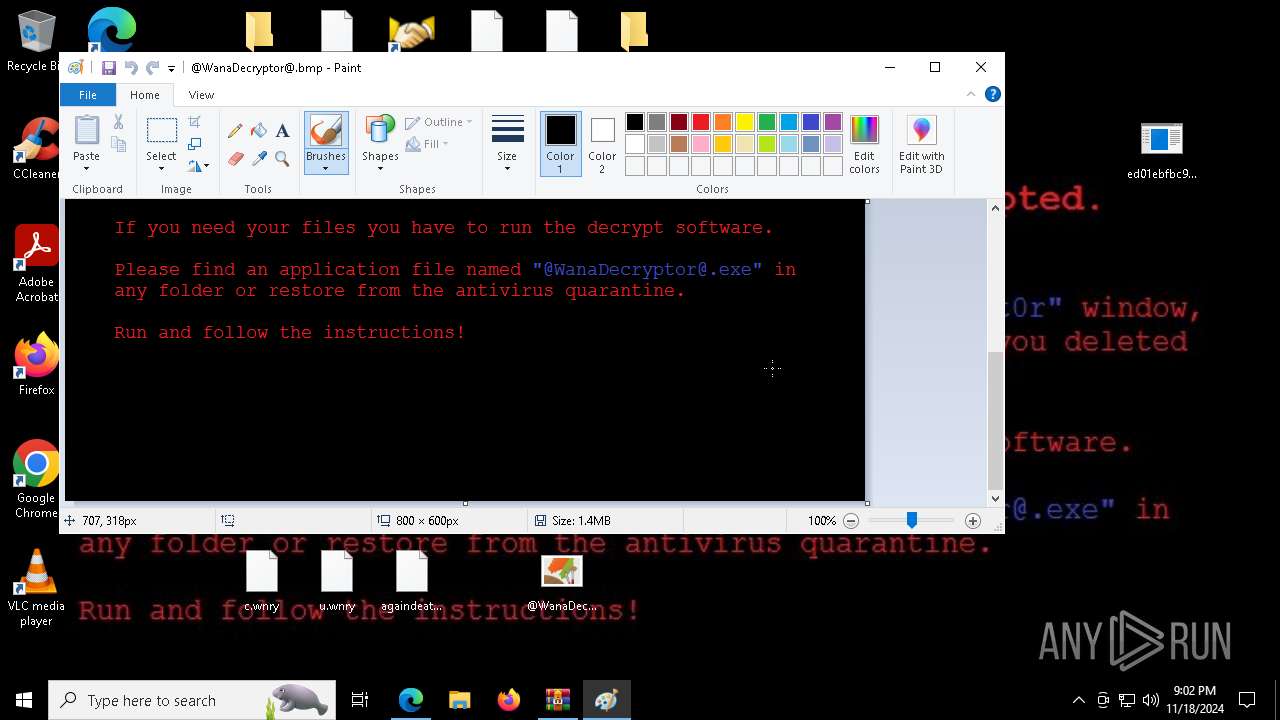Image resolution: width=1280 pixels, height=720 pixels.
Task: Pick the green palette swatch
Action: tap(767, 122)
